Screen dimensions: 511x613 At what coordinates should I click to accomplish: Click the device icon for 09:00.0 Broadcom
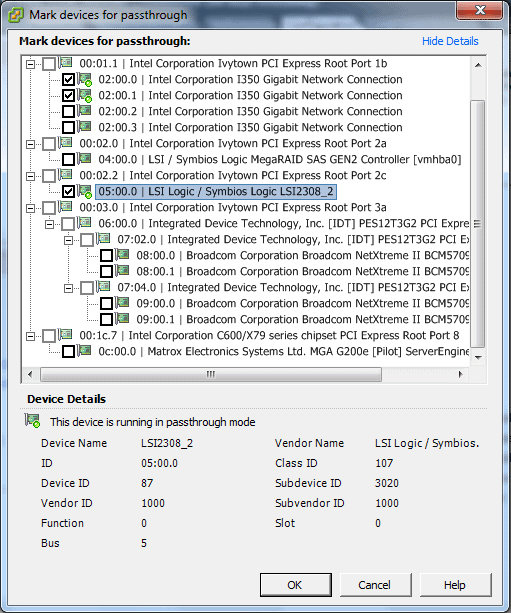pos(123,303)
